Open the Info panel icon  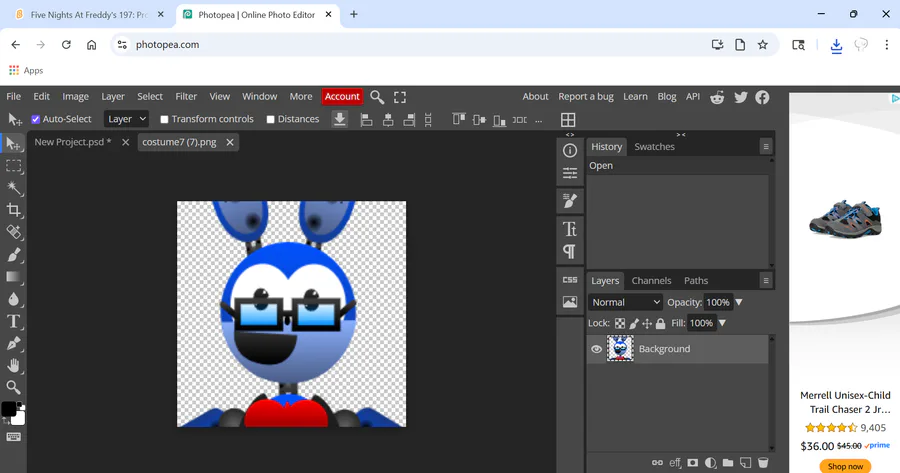coord(570,150)
